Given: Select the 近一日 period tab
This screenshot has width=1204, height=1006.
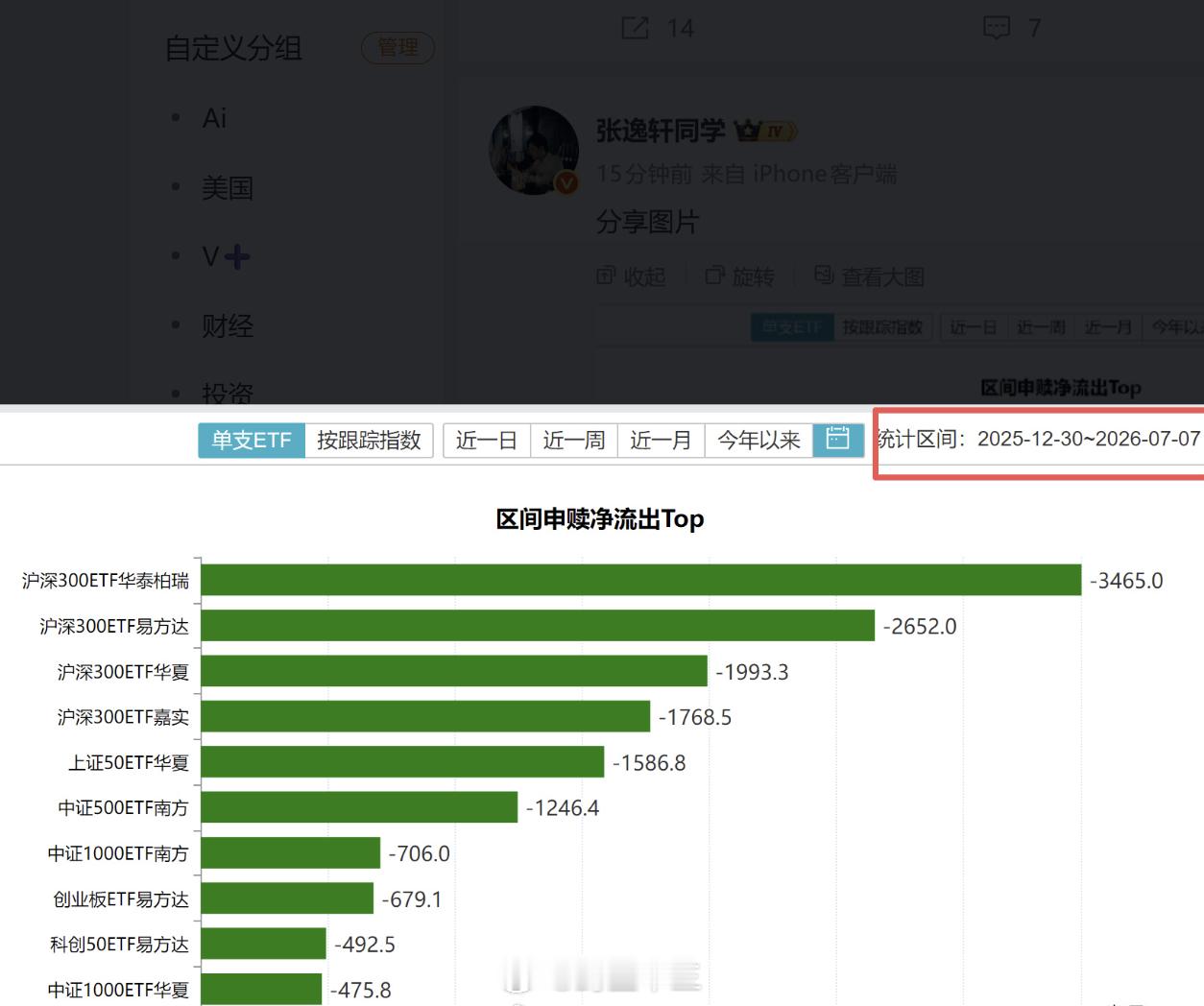Looking at the screenshot, I should click(x=487, y=441).
